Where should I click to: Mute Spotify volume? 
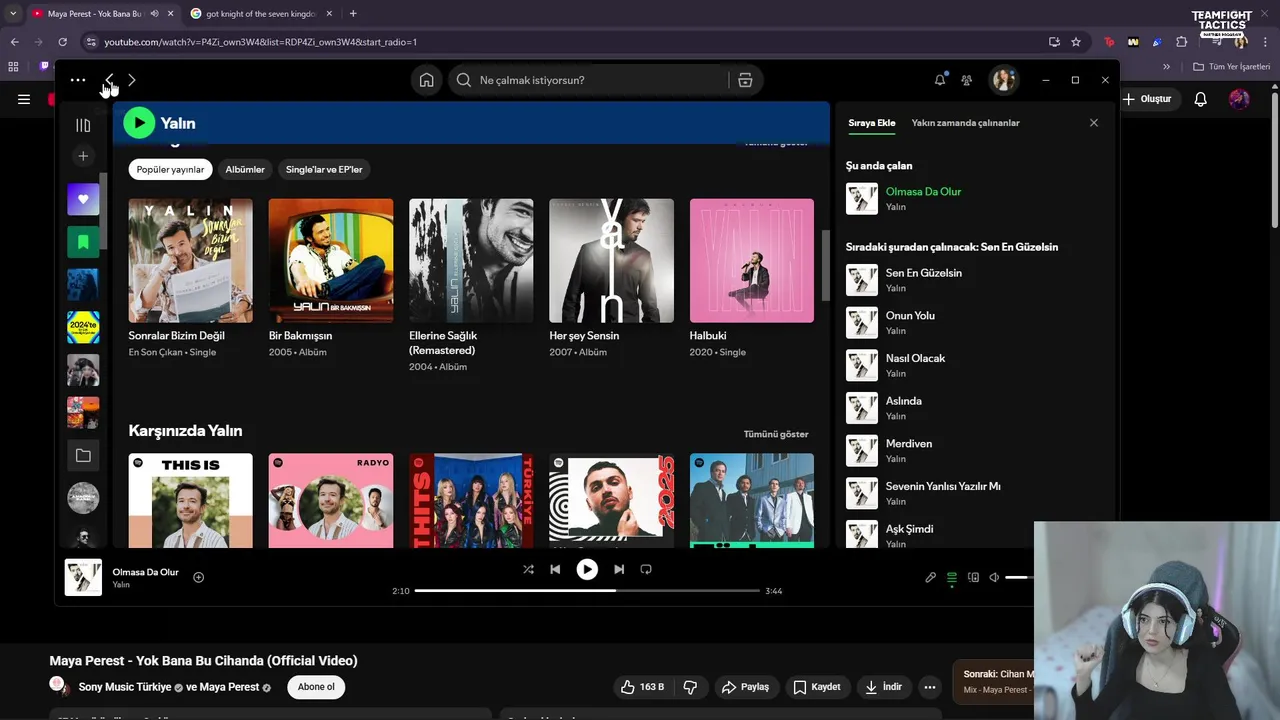pyautogui.click(x=994, y=577)
